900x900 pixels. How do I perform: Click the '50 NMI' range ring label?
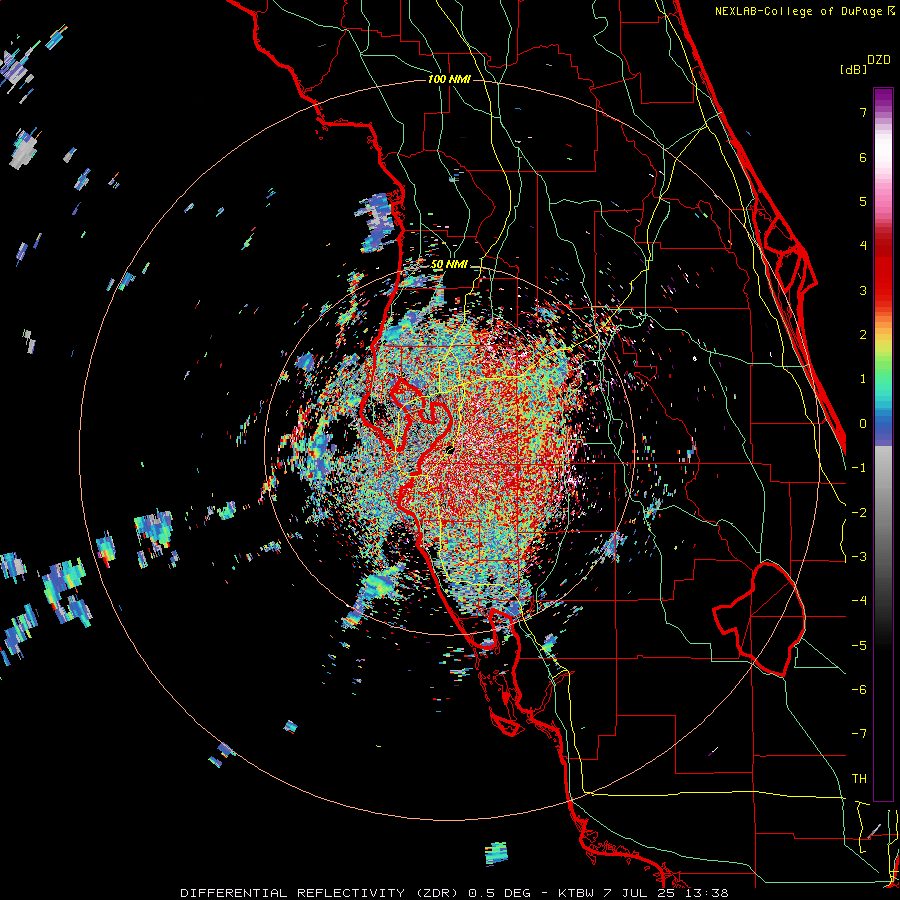tap(449, 265)
